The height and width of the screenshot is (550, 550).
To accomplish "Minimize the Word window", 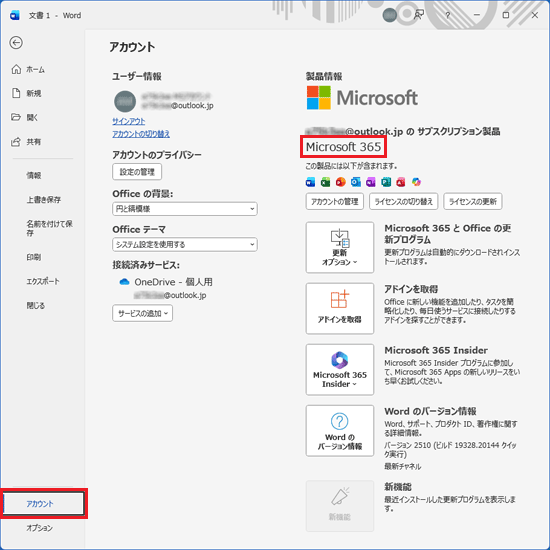I will tap(477, 15).
